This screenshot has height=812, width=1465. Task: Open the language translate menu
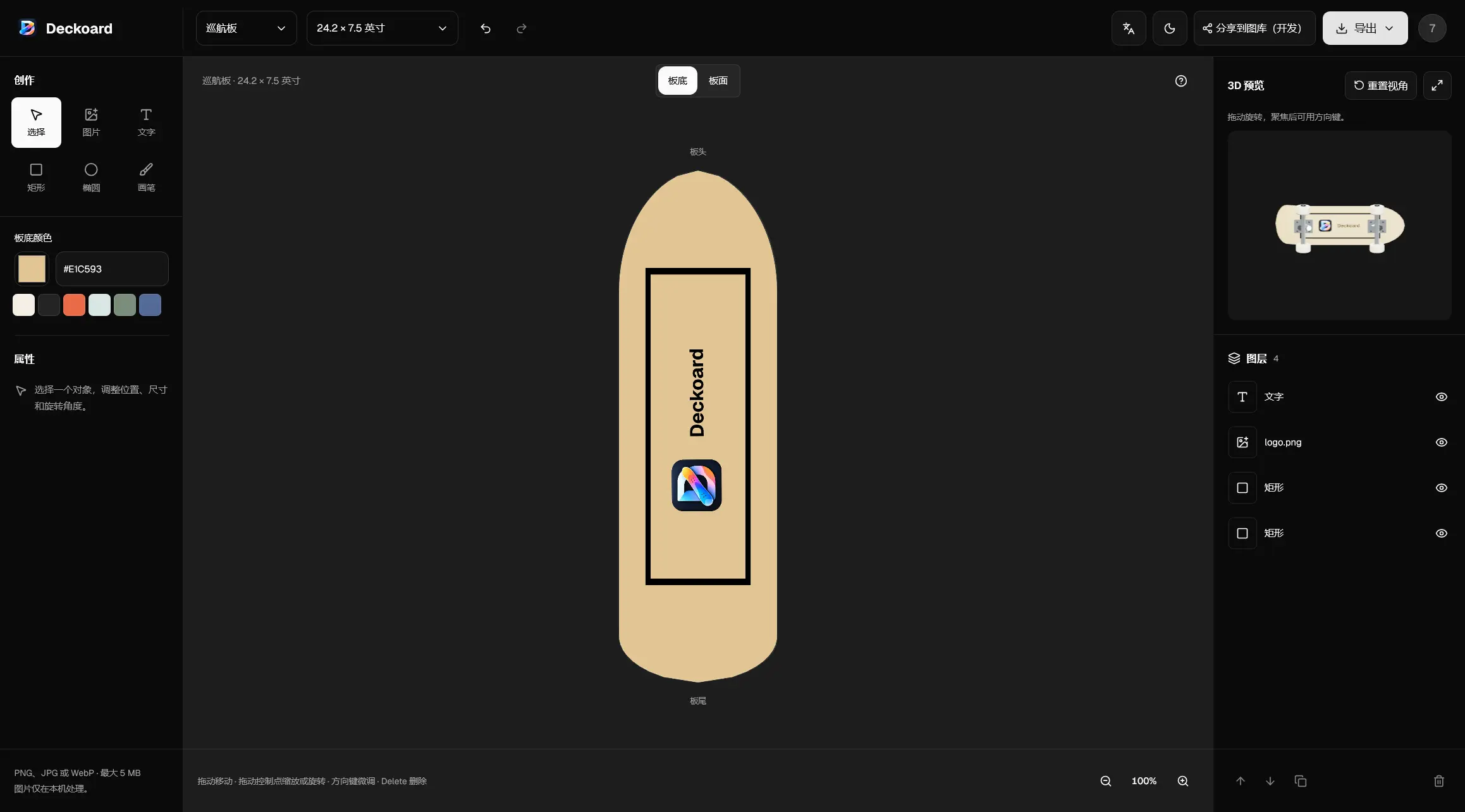[1129, 28]
